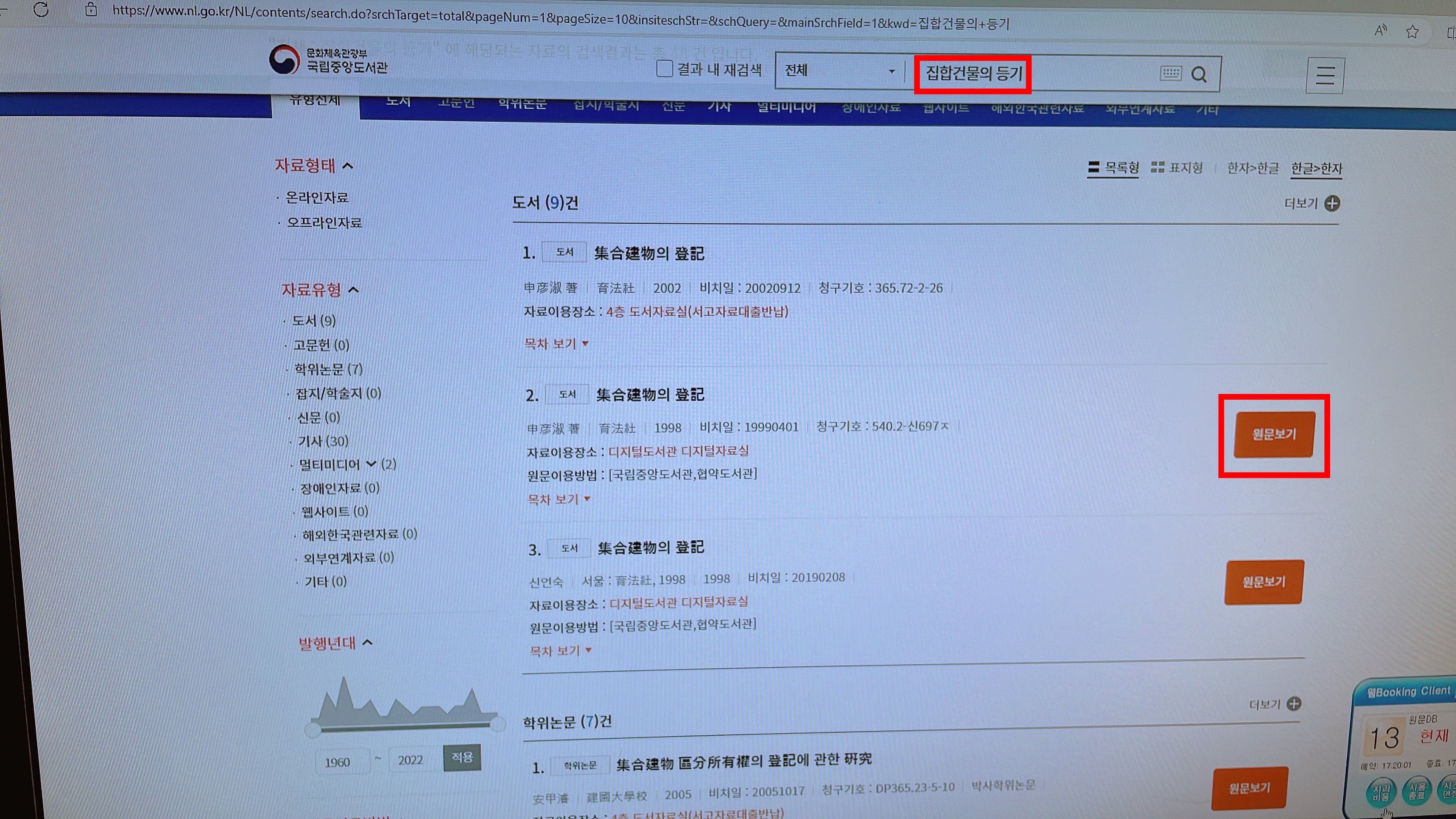The height and width of the screenshot is (819, 1456).
Task: Click the magnifier search icon
Action: pyautogui.click(x=1199, y=74)
